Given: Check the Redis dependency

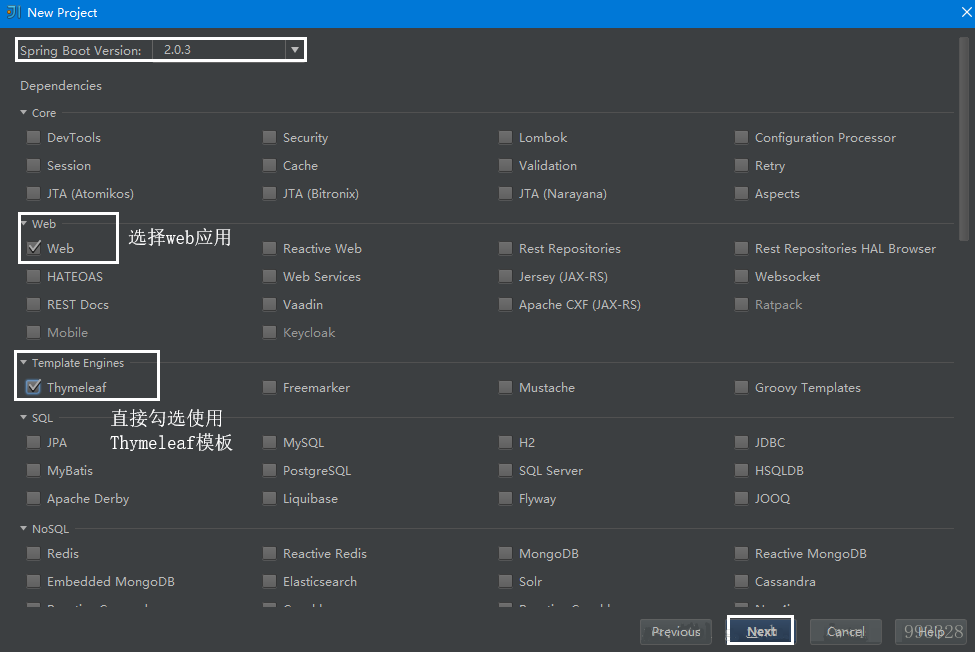Looking at the screenshot, I should tap(34, 553).
